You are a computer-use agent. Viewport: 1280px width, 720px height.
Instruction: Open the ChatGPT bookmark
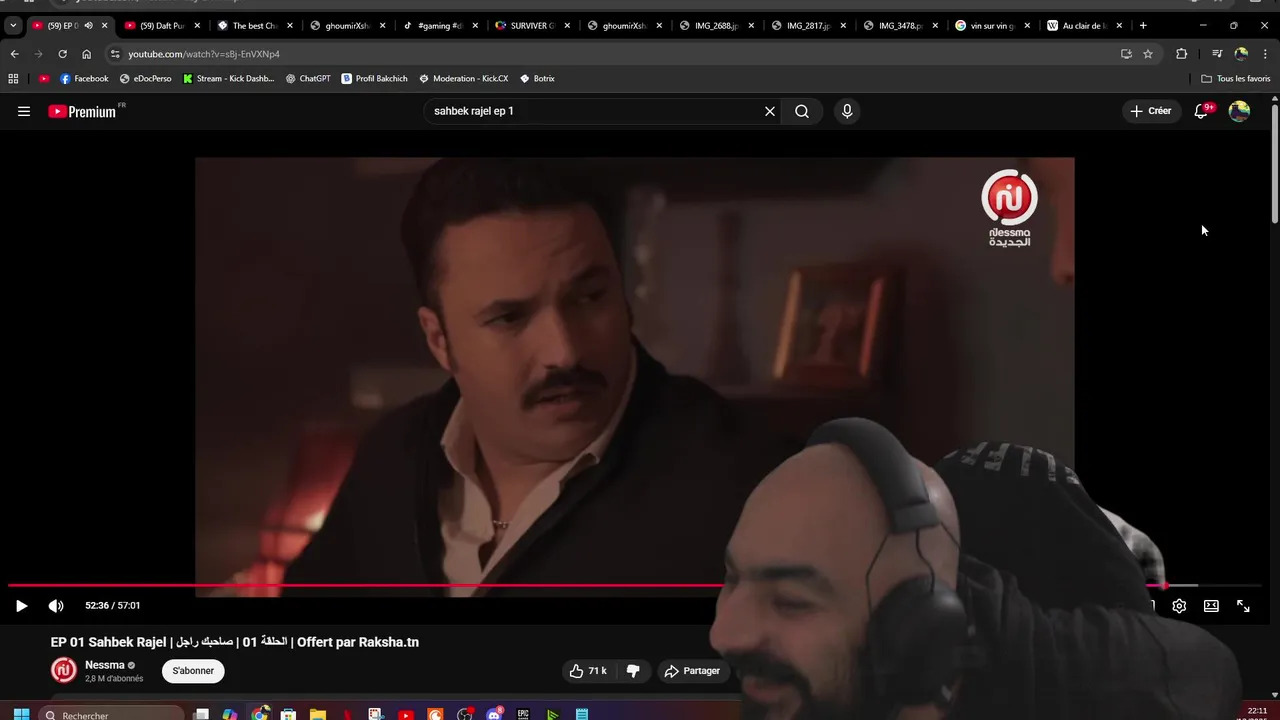(x=308, y=78)
